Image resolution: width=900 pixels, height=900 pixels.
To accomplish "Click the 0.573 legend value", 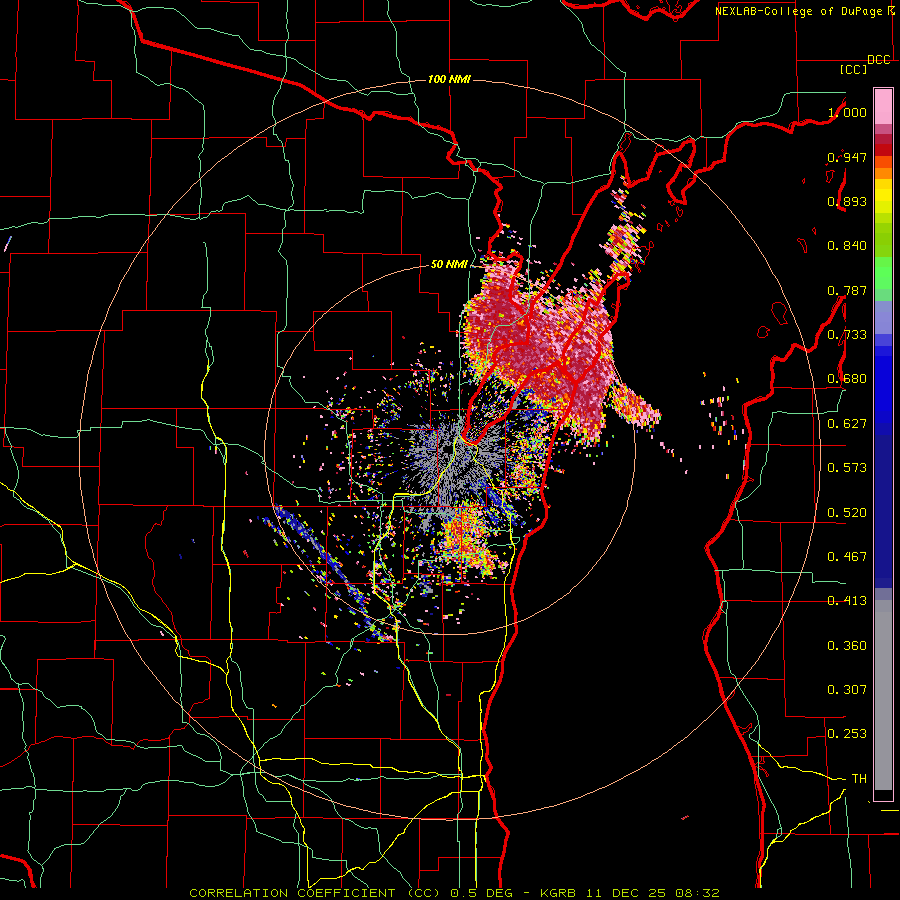I will point(847,468).
